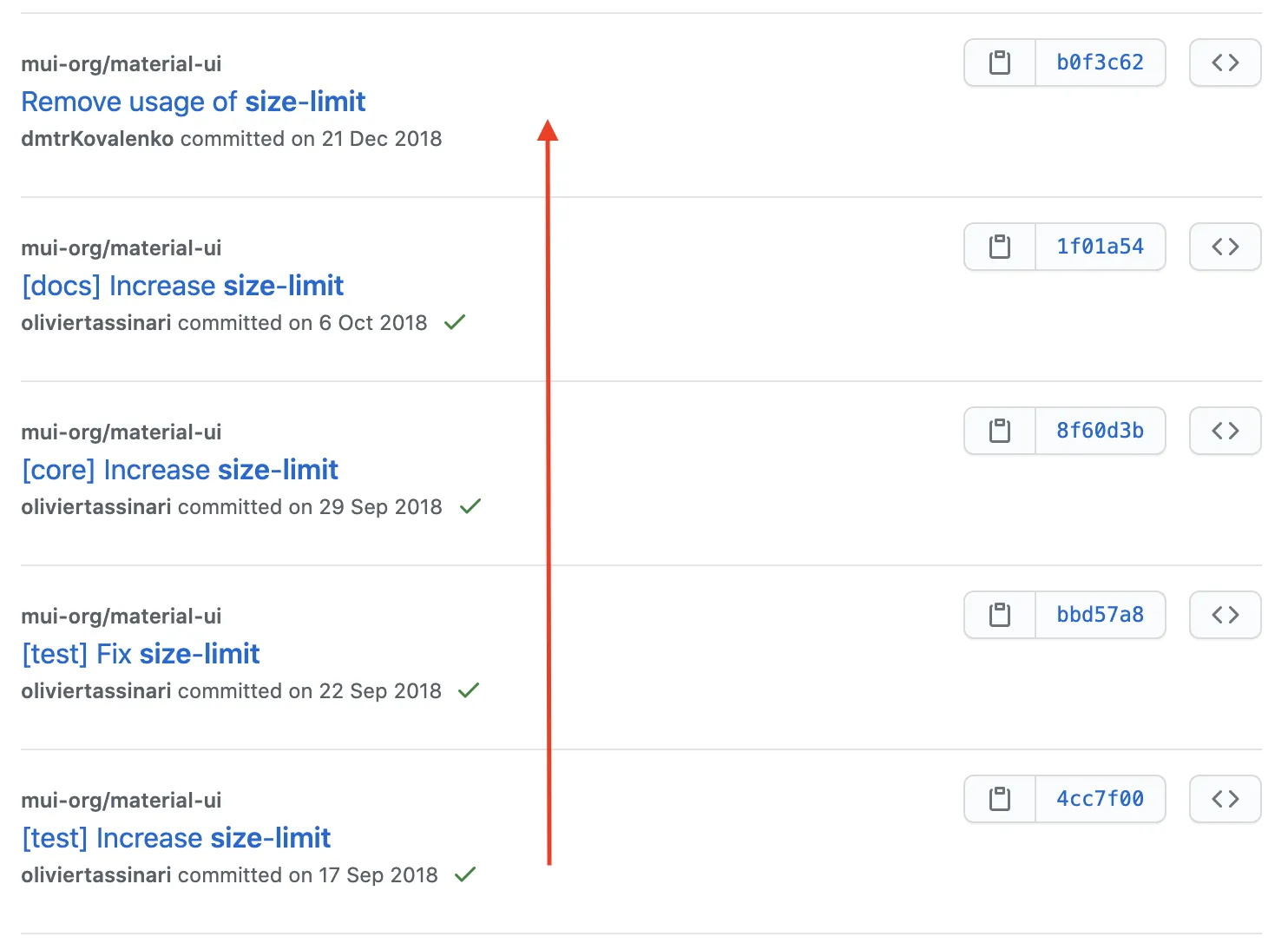The height and width of the screenshot is (950, 1288).
Task: Open commit hash link b0f3c62
Action: (1100, 63)
